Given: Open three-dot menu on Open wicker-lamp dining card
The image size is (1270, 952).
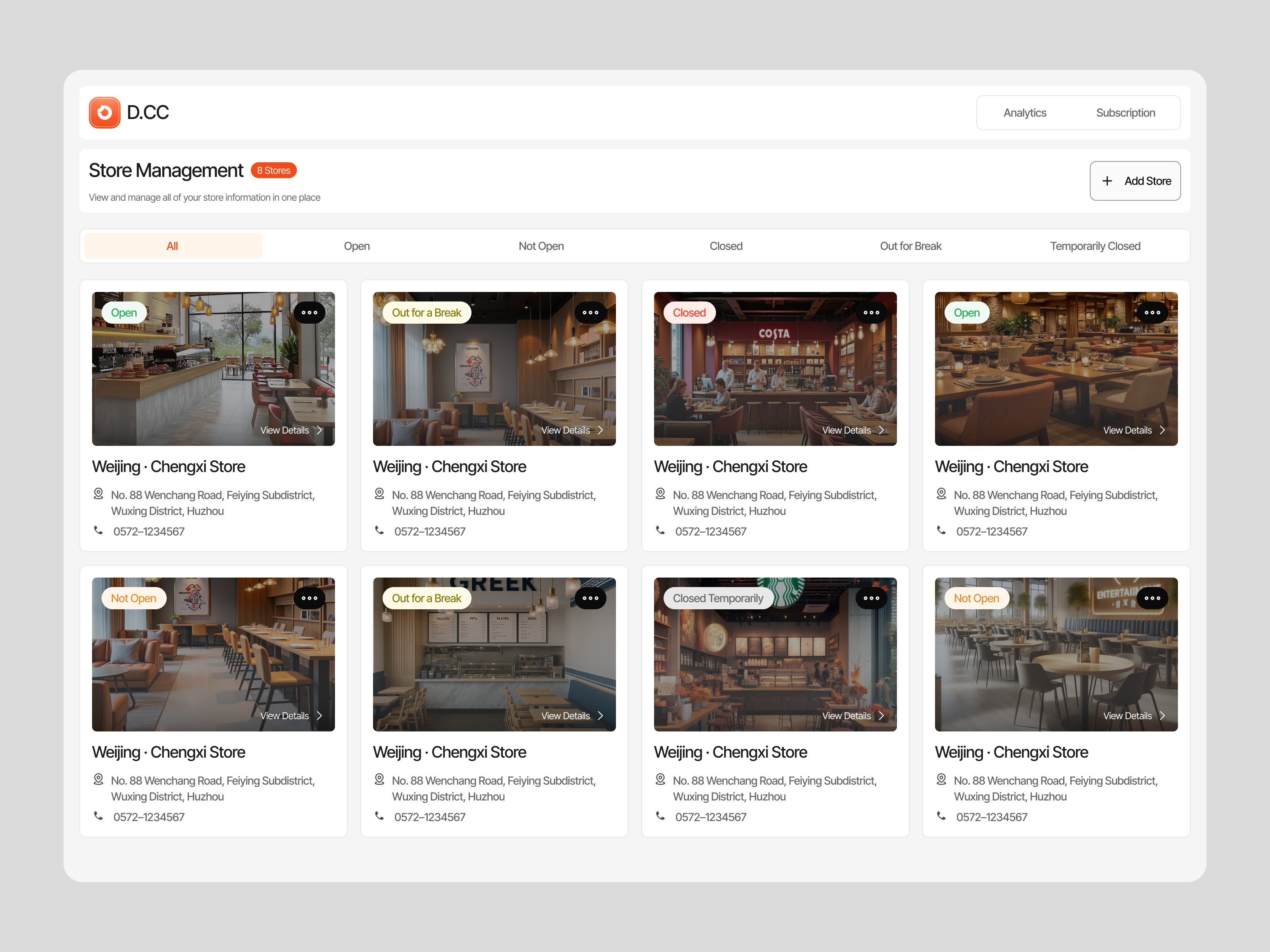Looking at the screenshot, I should click(x=1152, y=313).
